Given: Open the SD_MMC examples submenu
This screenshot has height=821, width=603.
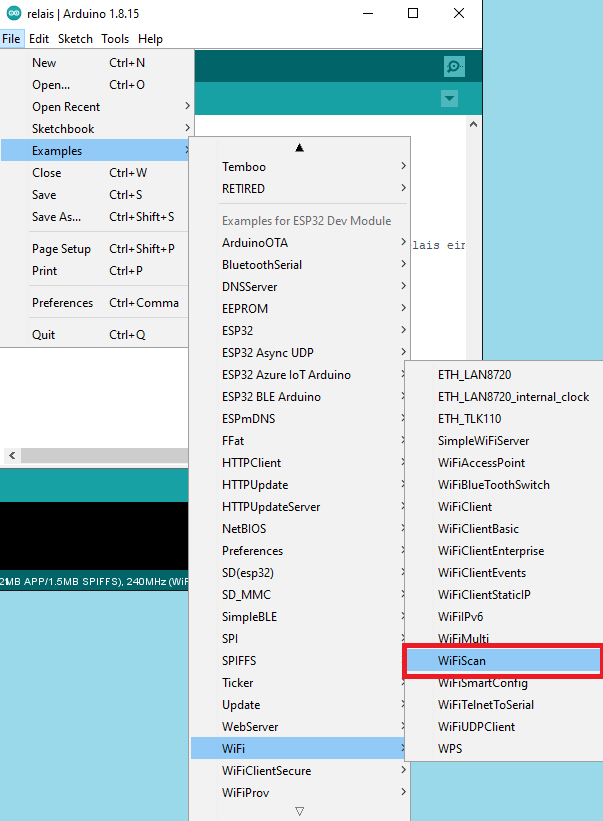Looking at the screenshot, I should 298,595.
